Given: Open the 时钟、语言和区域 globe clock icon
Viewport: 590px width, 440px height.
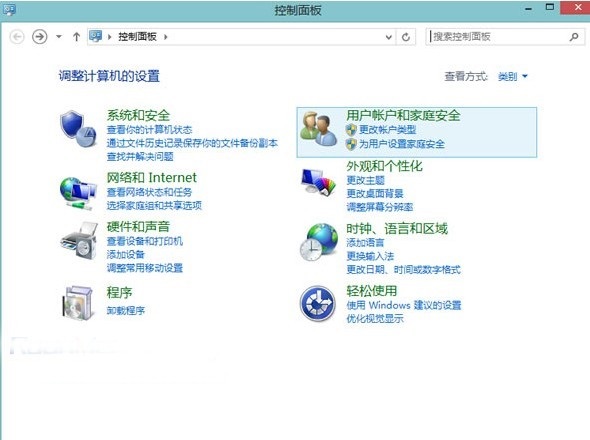Looking at the screenshot, I should tap(319, 242).
